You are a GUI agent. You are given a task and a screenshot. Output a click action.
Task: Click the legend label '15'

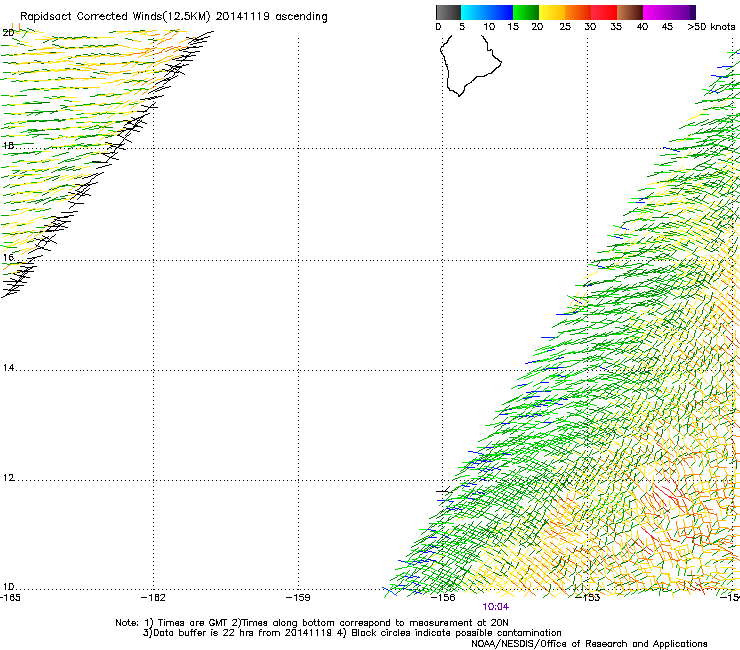[513, 27]
